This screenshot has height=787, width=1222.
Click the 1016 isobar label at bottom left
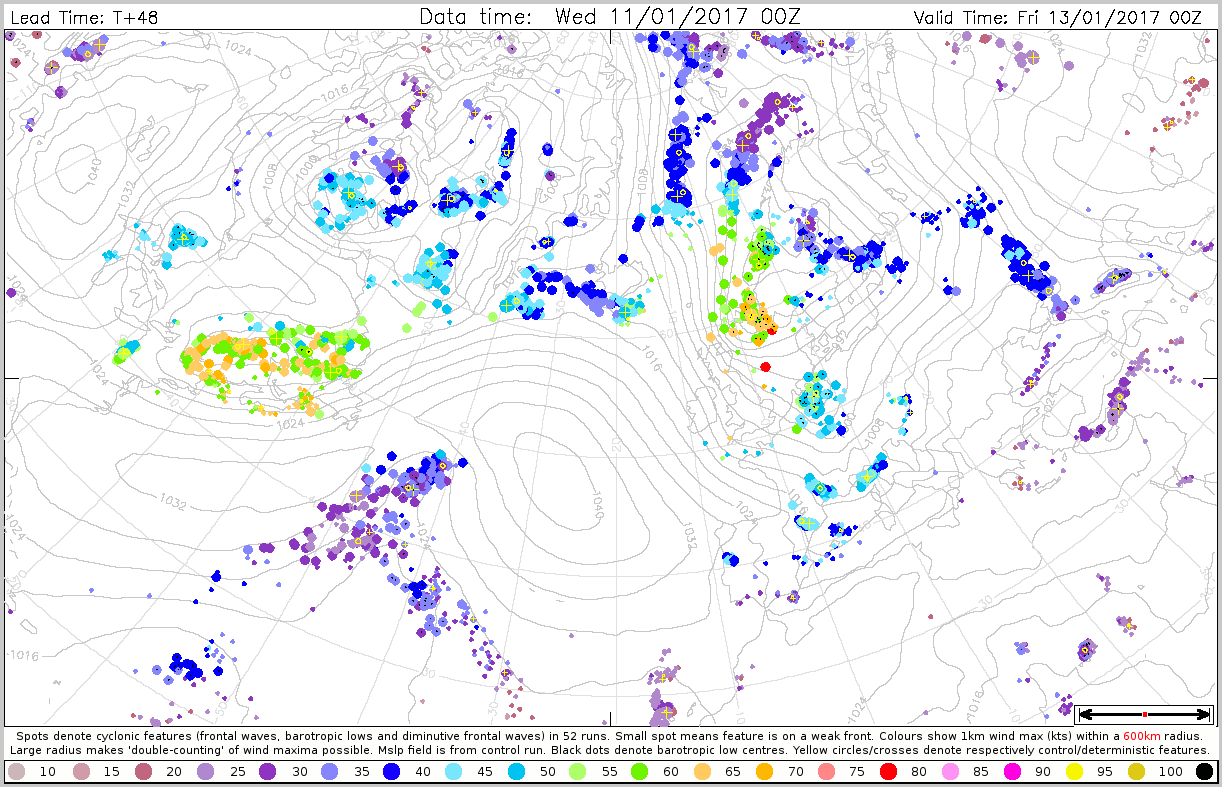(x=24, y=655)
